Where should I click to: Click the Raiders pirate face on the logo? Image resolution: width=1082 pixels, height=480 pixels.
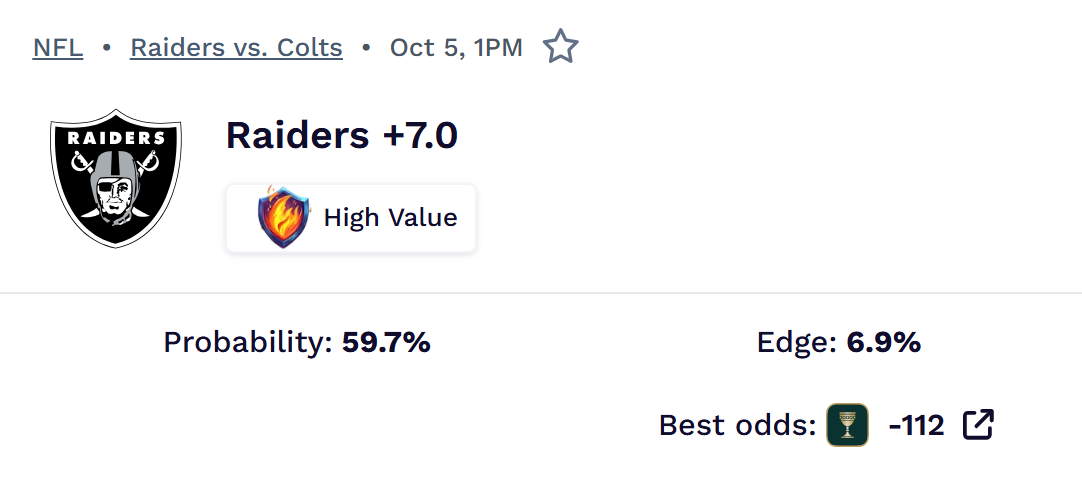tap(116, 186)
